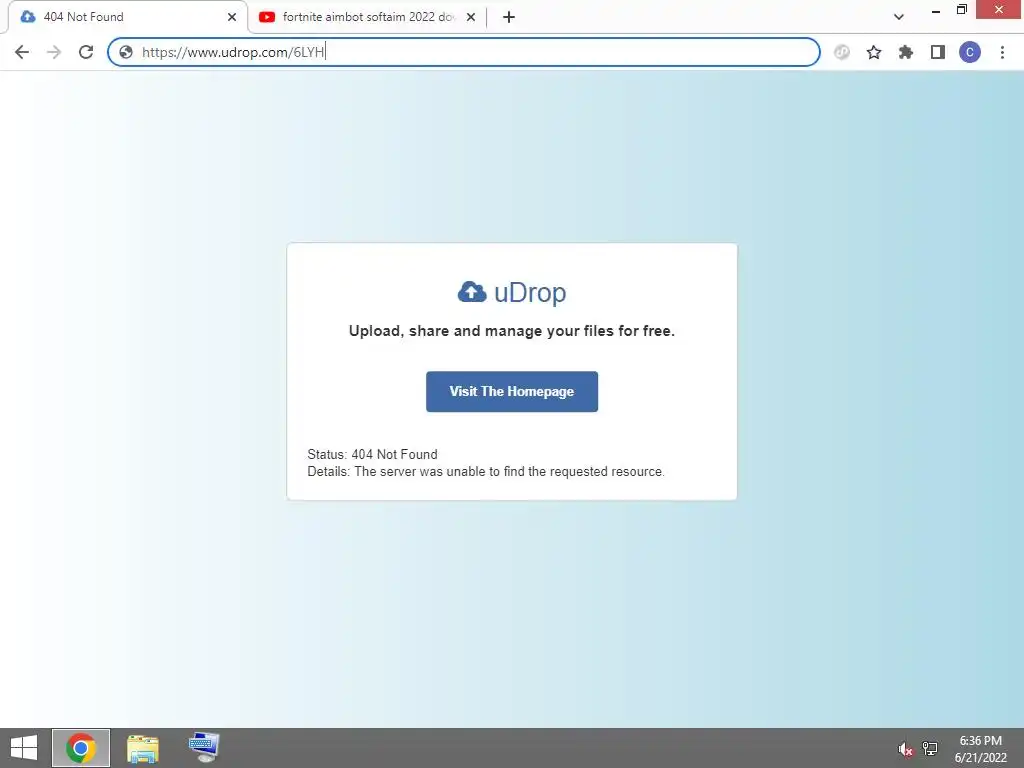This screenshot has width=1024, height=768.
Task: Click the muted volume tray icon
Action: pyautogui.click(x=905, y=749)
